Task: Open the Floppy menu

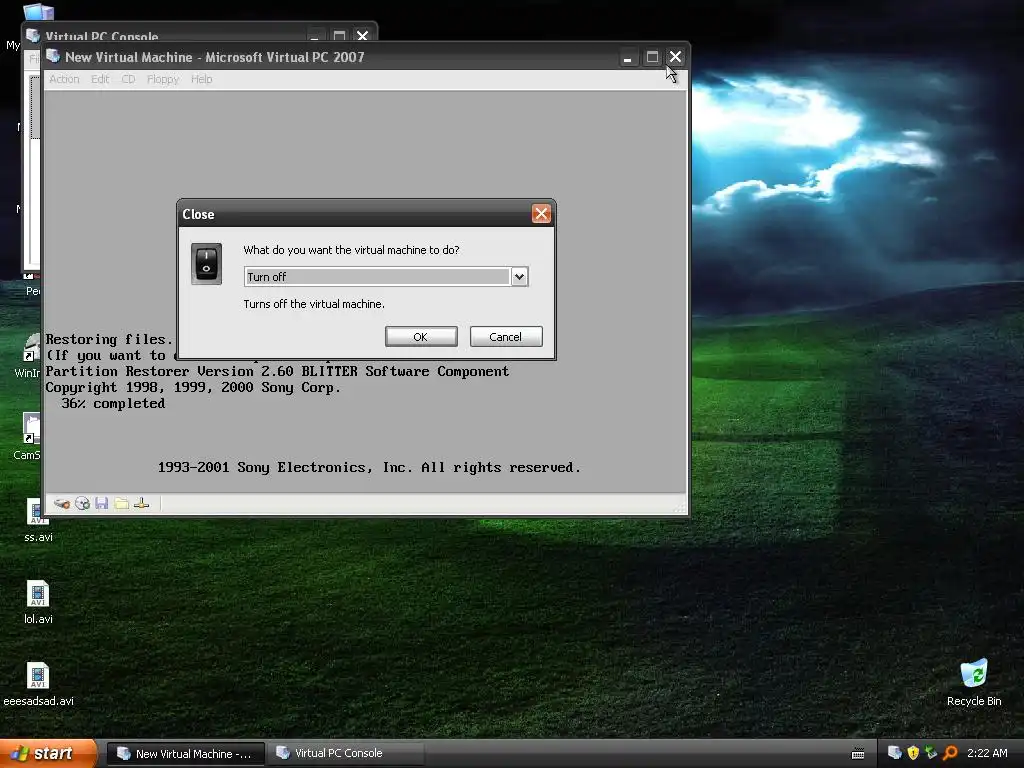Action: tap(163, 79)
